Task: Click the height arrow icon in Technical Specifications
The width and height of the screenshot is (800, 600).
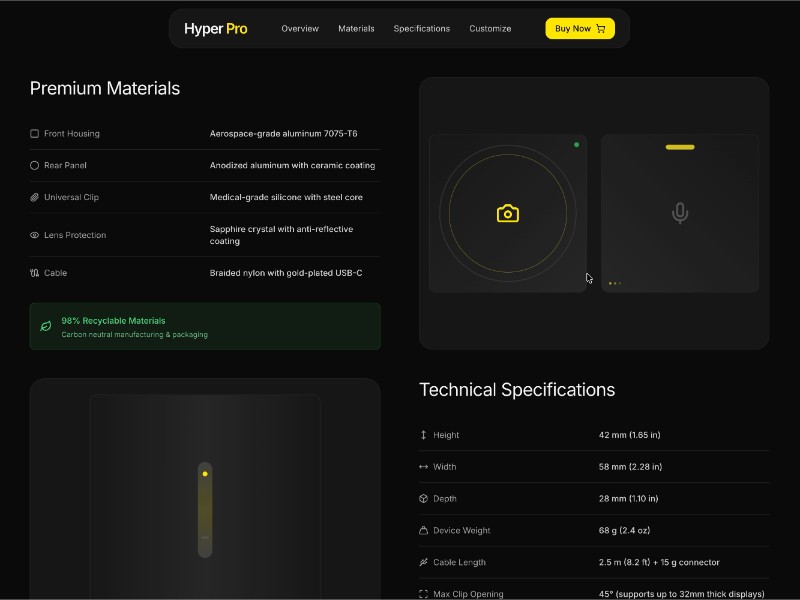Action: (423, 435)
